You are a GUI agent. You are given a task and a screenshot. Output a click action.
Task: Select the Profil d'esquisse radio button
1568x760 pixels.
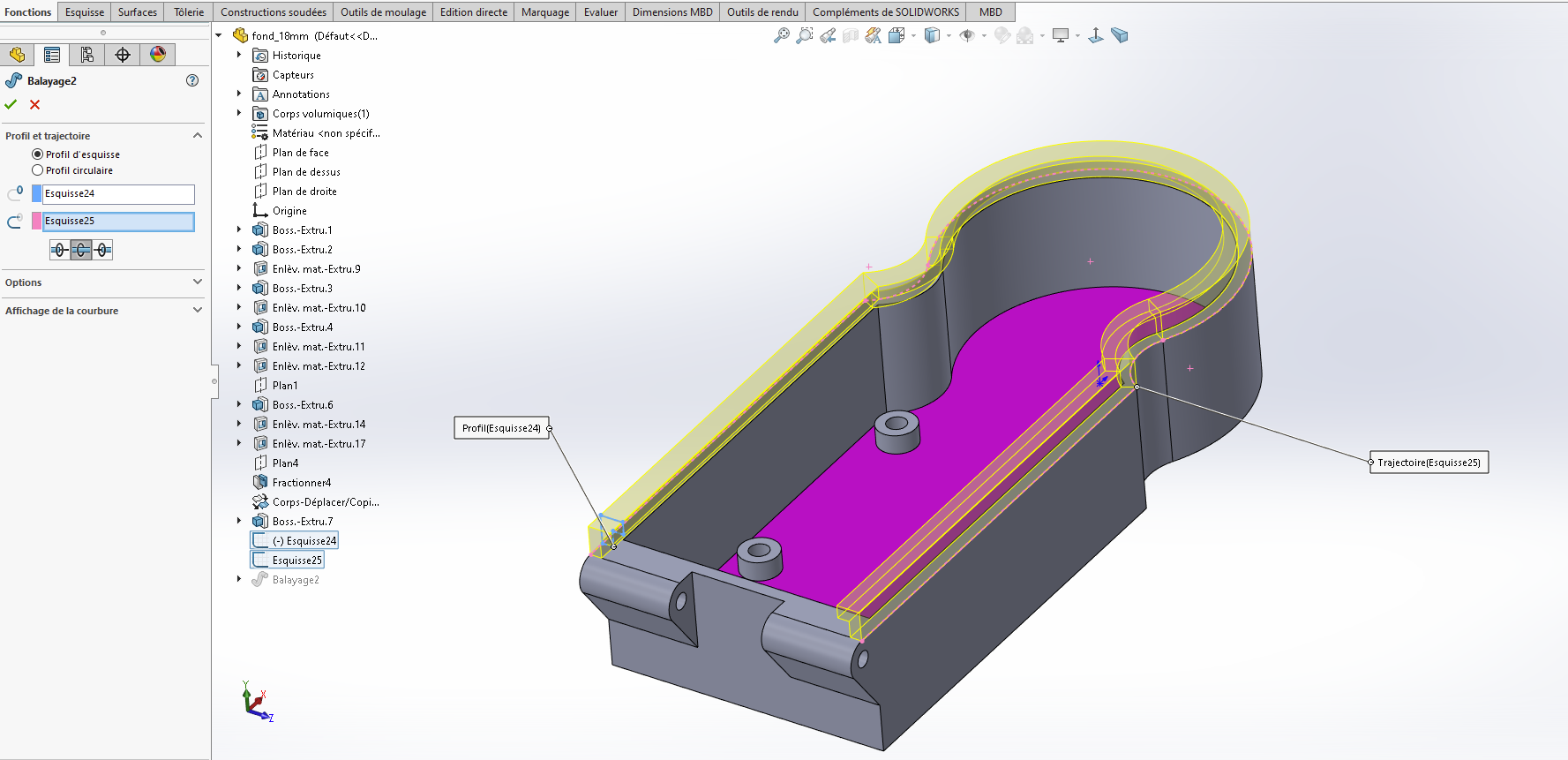point(37,154)
